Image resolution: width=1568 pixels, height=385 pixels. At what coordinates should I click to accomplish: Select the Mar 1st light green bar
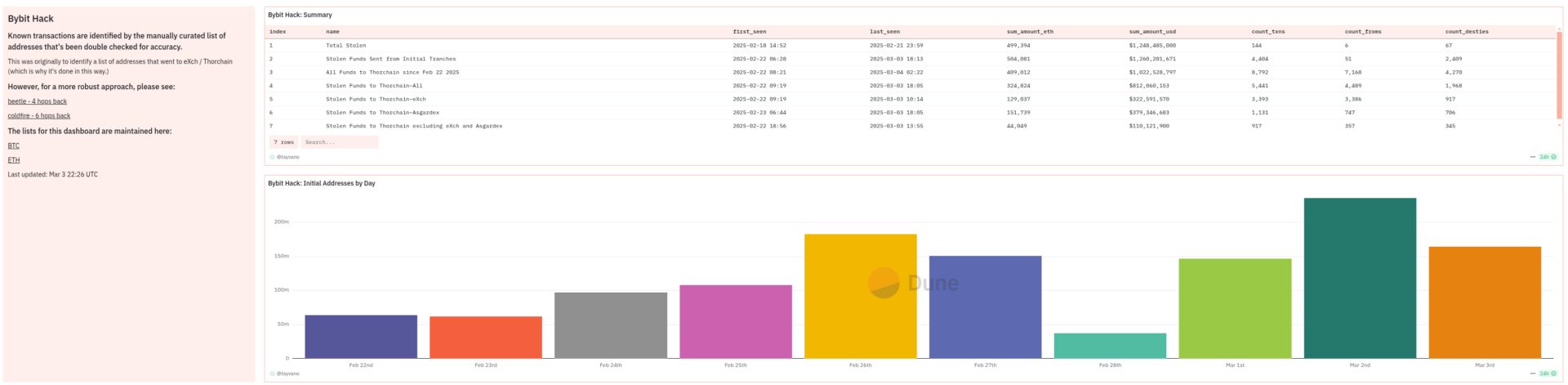[x=1236, y=309]
